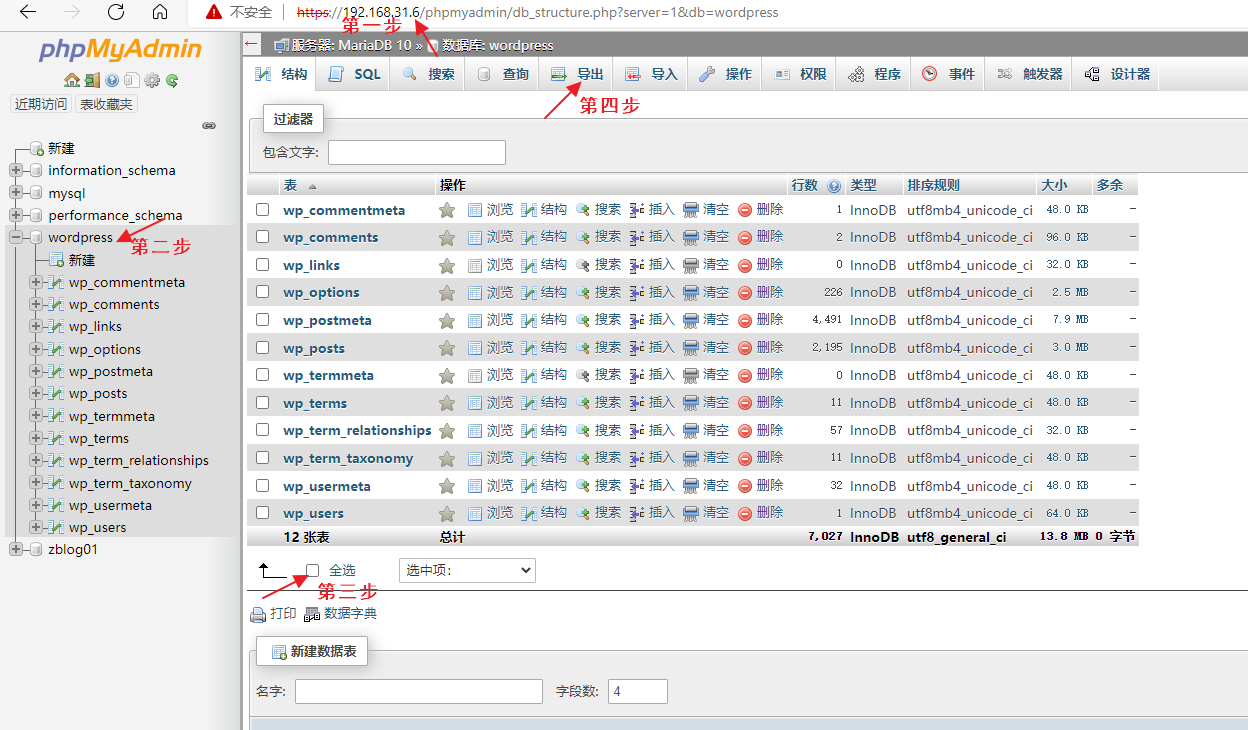The image size is (1248, 730).
Task: Empty icon in wp_users row
Action: tap(691, 513)
